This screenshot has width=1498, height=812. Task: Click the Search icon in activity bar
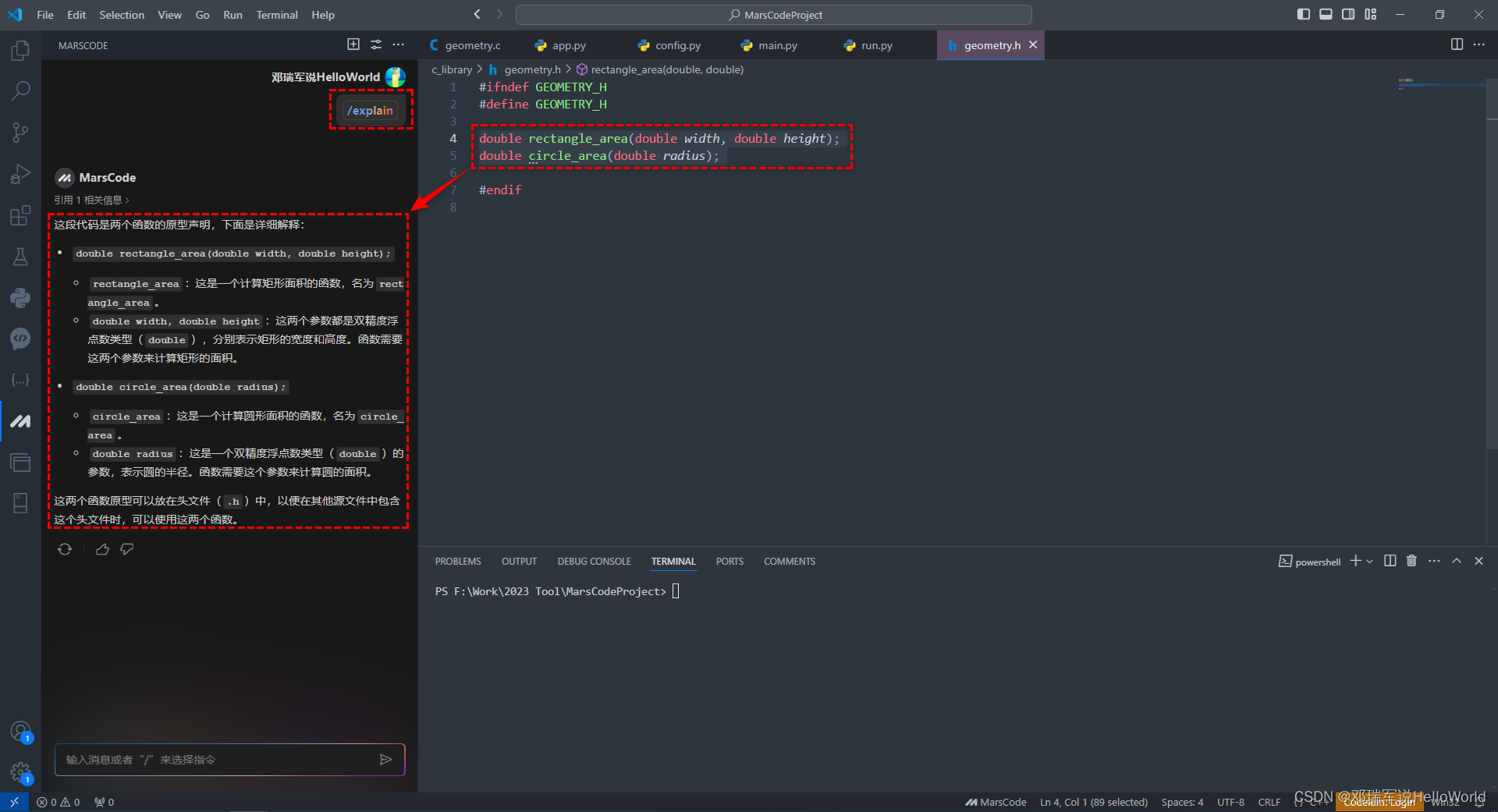[x=20, y=91]
